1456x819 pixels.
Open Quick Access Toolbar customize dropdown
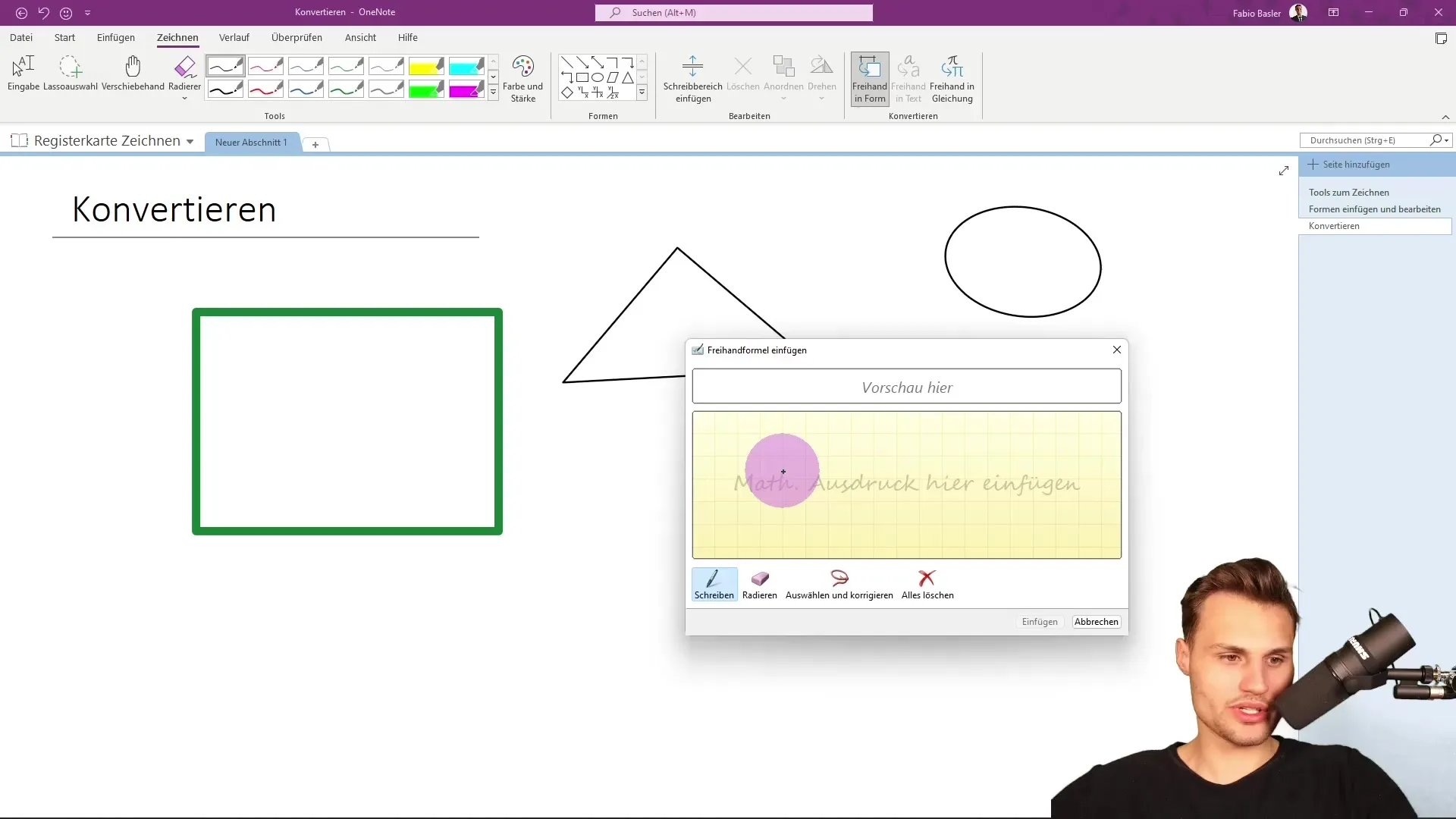click(87, 13)
